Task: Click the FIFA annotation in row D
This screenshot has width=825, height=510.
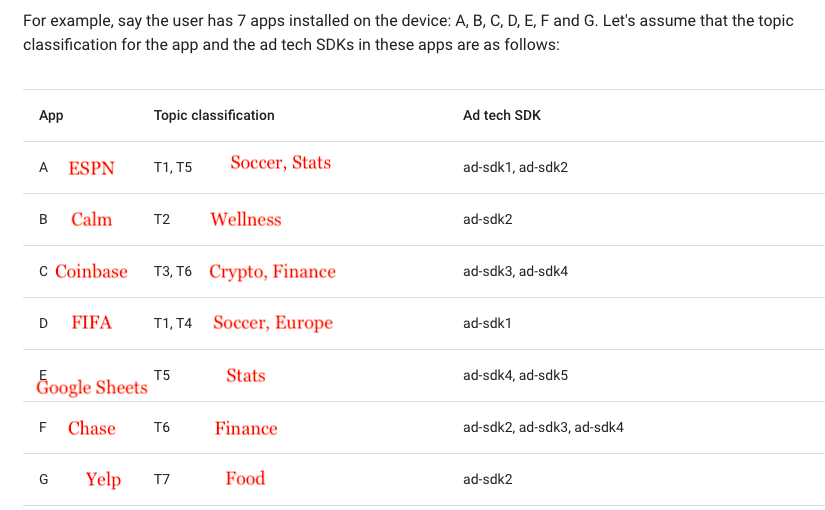Action: click(x=92, y=322)
